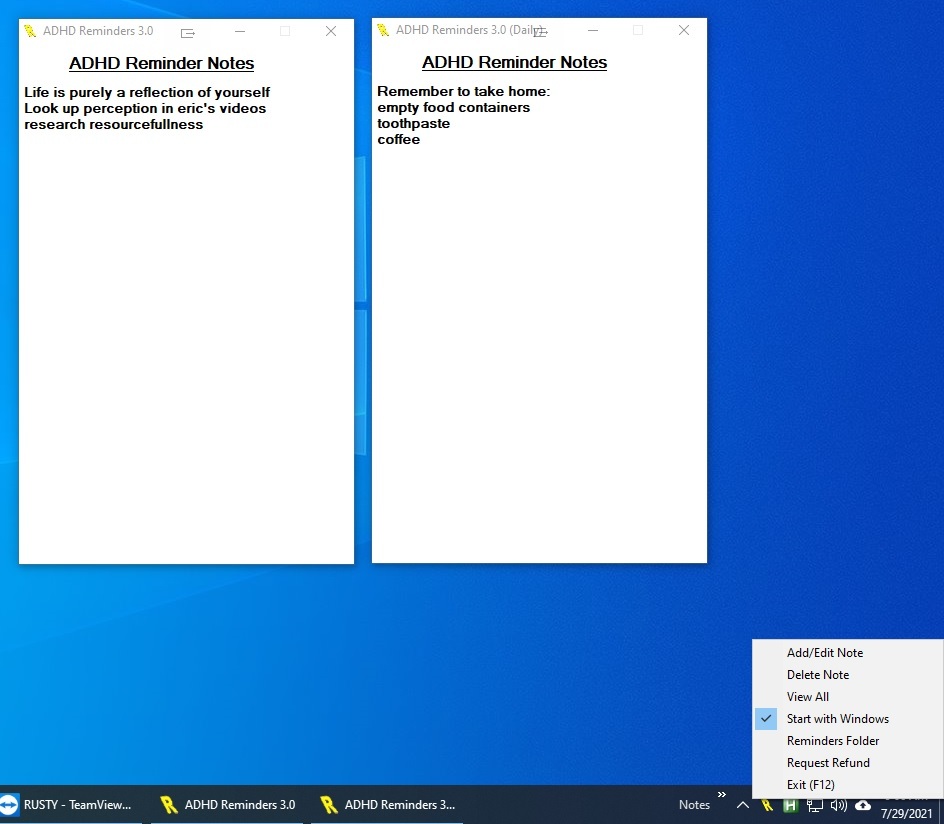Activate the truncated ADHD Reminders 3... taskbar button
944x824 pixels.
point(388,805)
